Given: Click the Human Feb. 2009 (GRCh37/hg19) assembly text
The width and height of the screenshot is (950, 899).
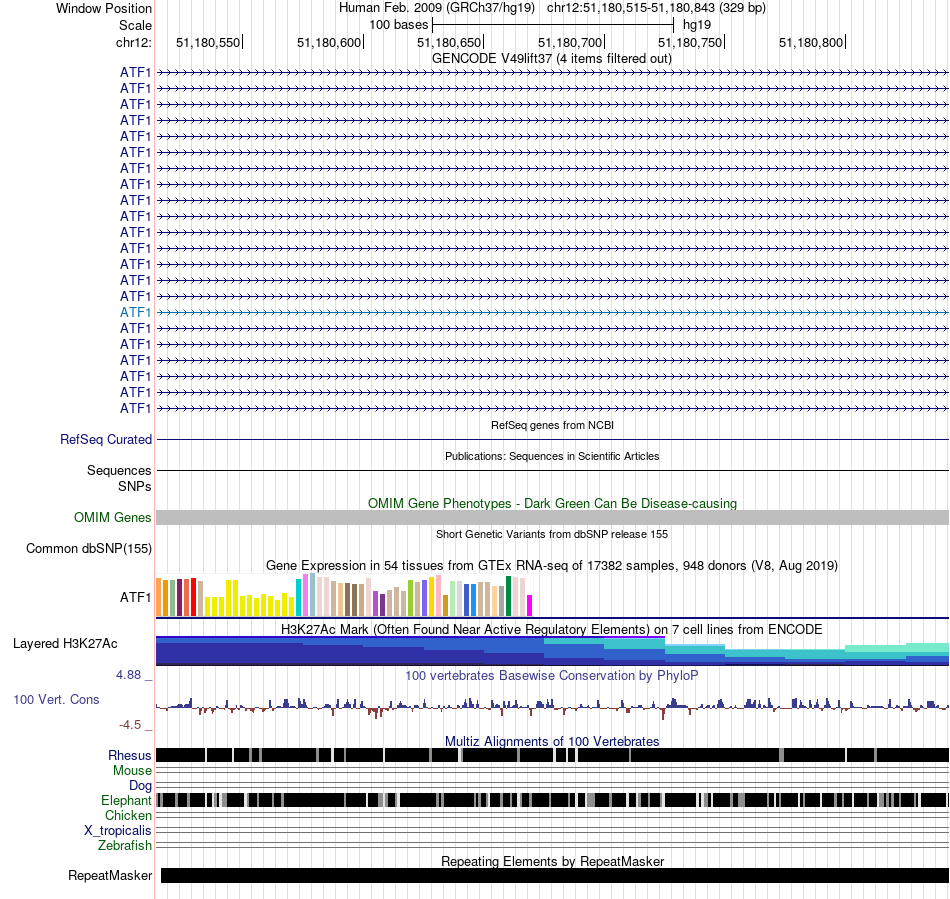Looking at the screenshot, I should point(437,8).
